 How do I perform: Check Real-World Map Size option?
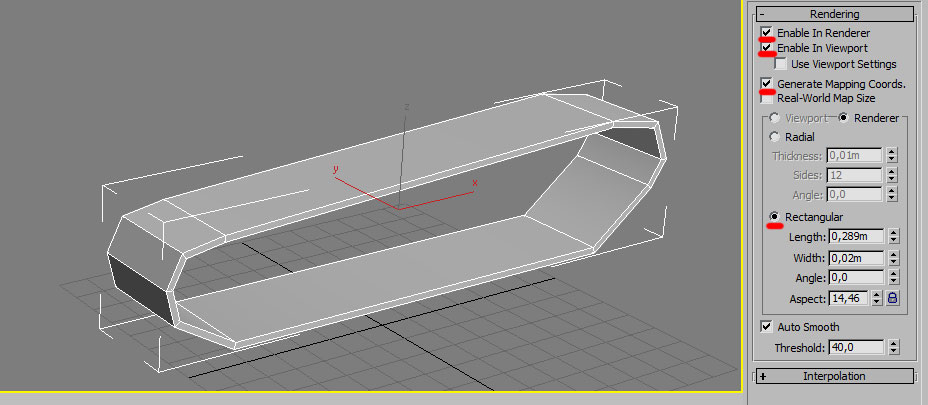pos(767,98)
